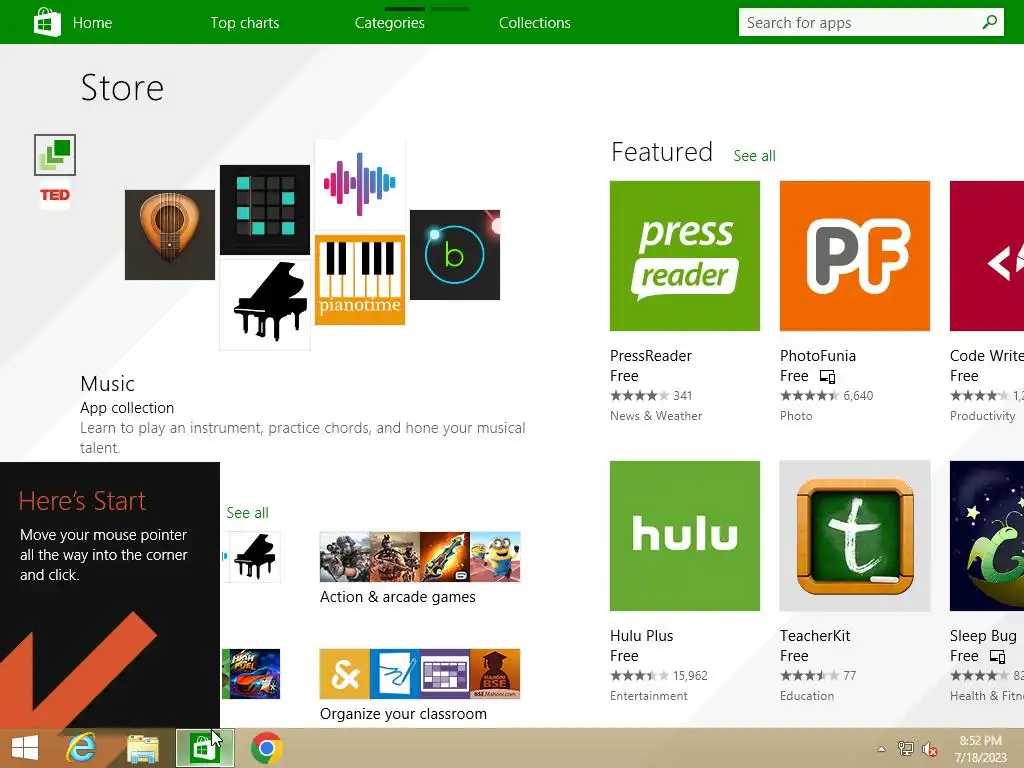Click the Store shopping bag logo icon

click(x=47, y=22)
